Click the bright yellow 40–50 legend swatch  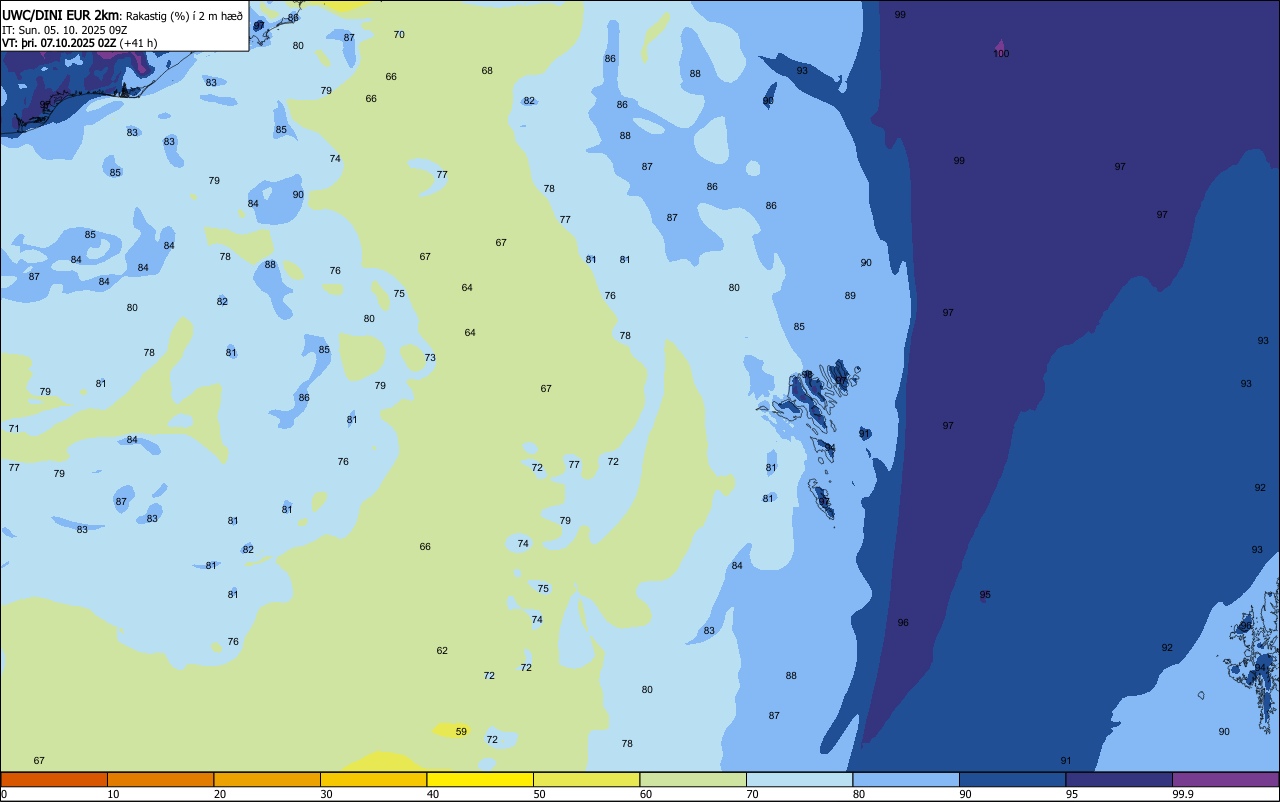point(480,780)
